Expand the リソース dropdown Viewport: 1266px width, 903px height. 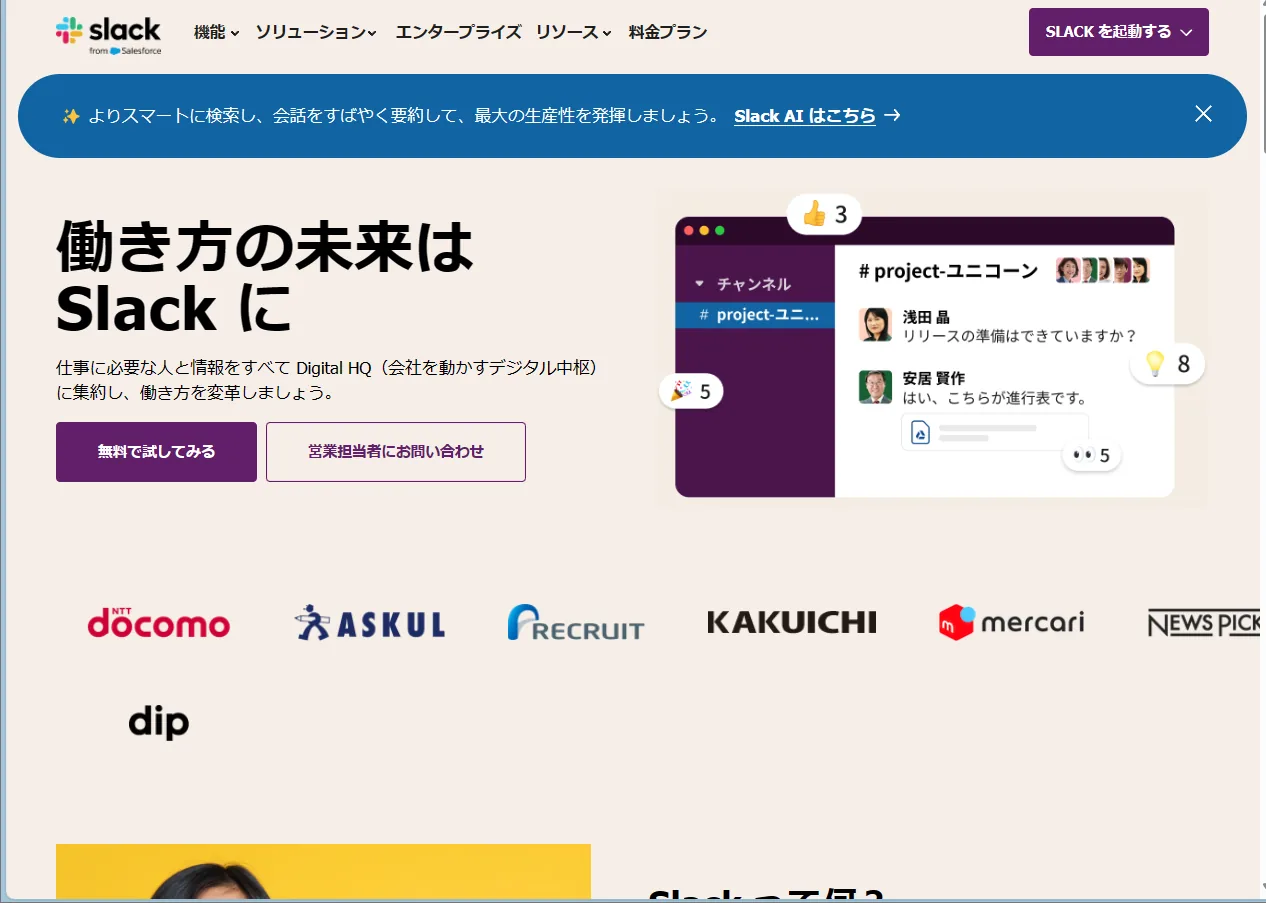point(573,32)
